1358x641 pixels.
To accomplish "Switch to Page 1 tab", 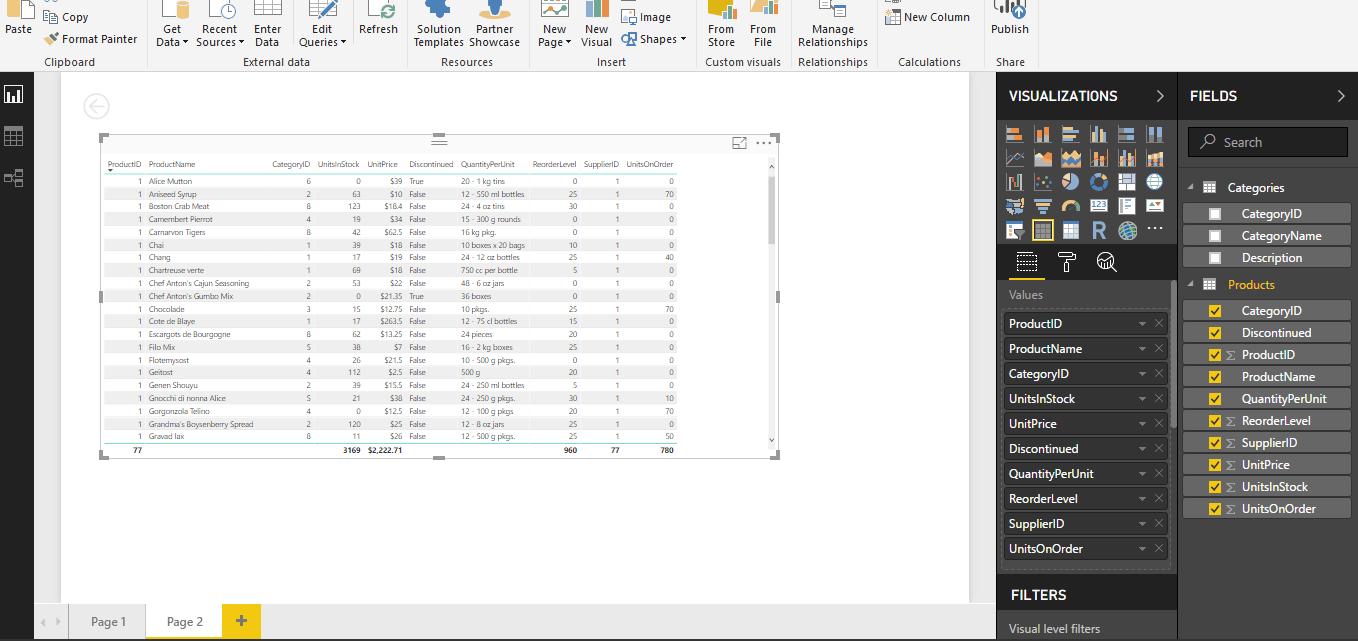I will pyautogui.click(x=107, y=620).
